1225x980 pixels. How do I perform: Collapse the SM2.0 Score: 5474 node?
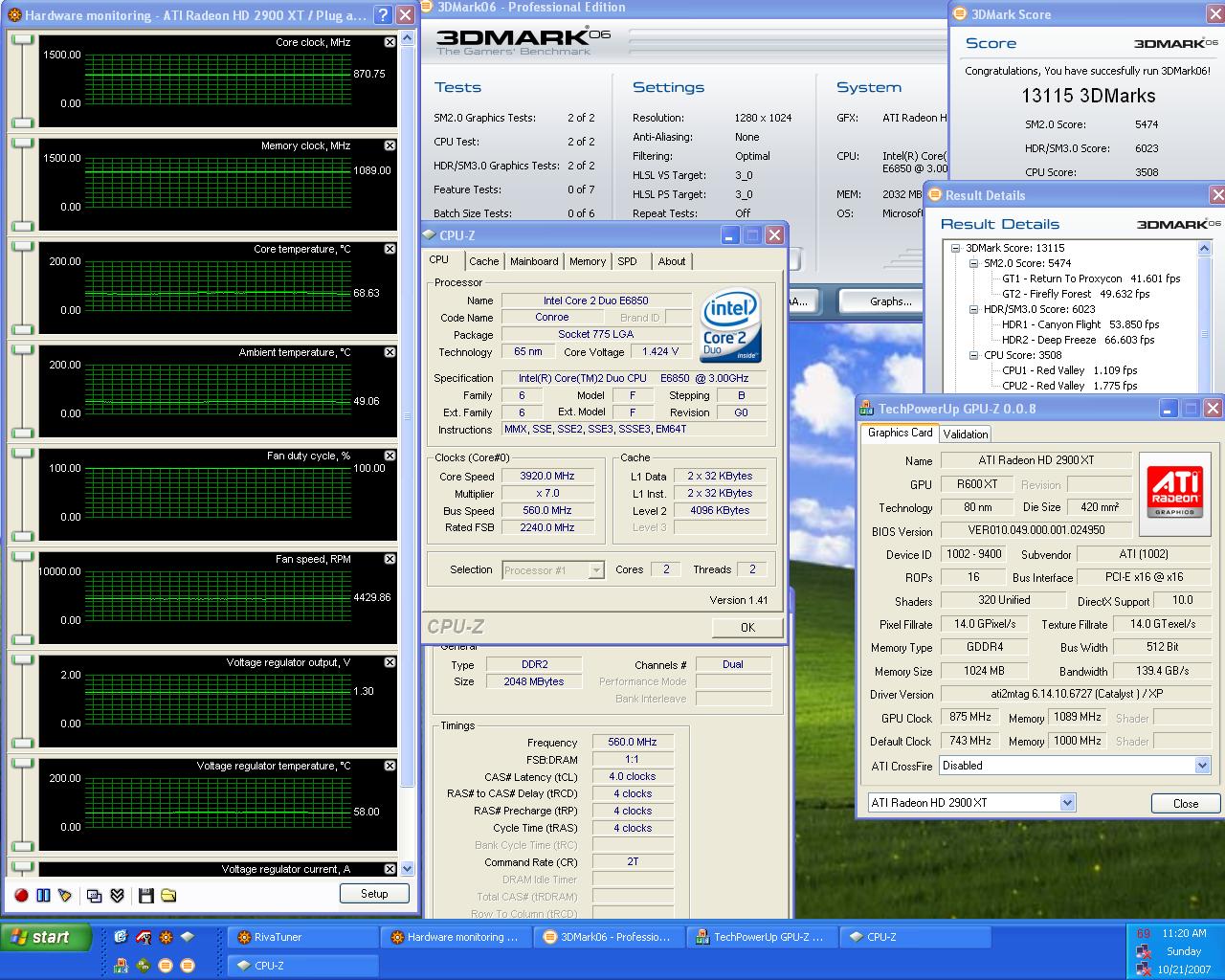pos(973,263)
